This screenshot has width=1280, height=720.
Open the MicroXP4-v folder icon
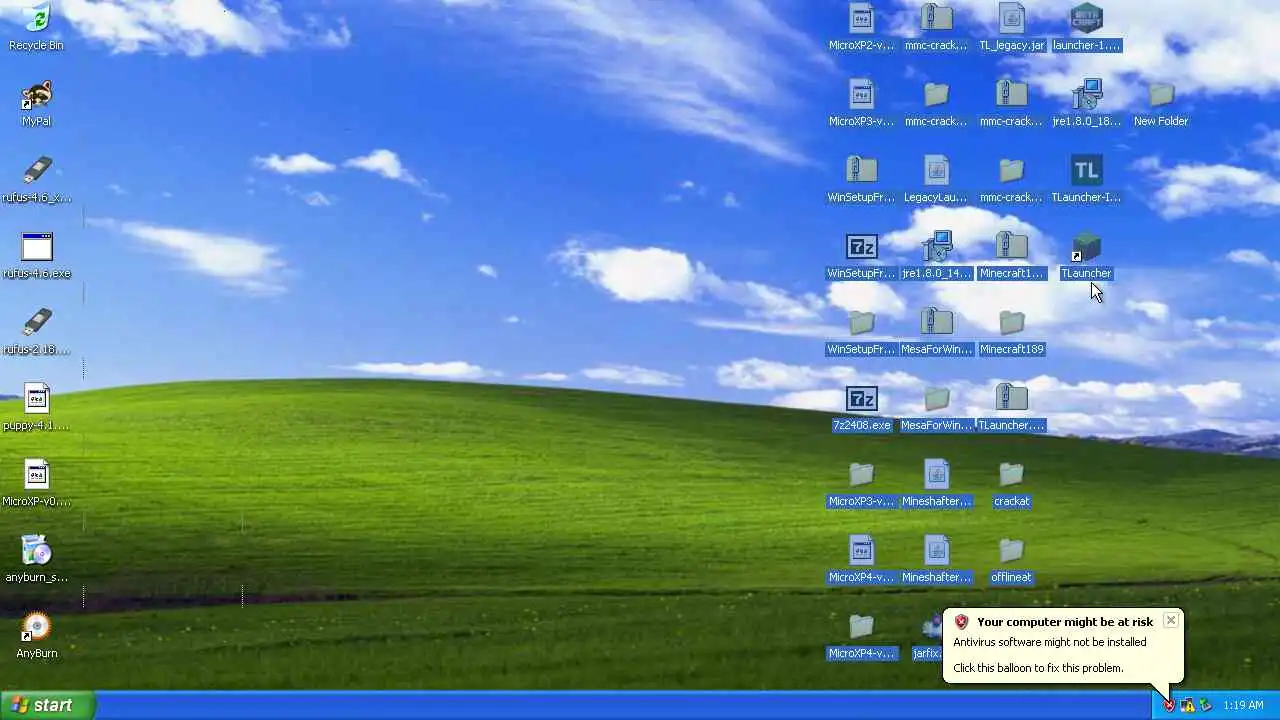coord(861,635)
